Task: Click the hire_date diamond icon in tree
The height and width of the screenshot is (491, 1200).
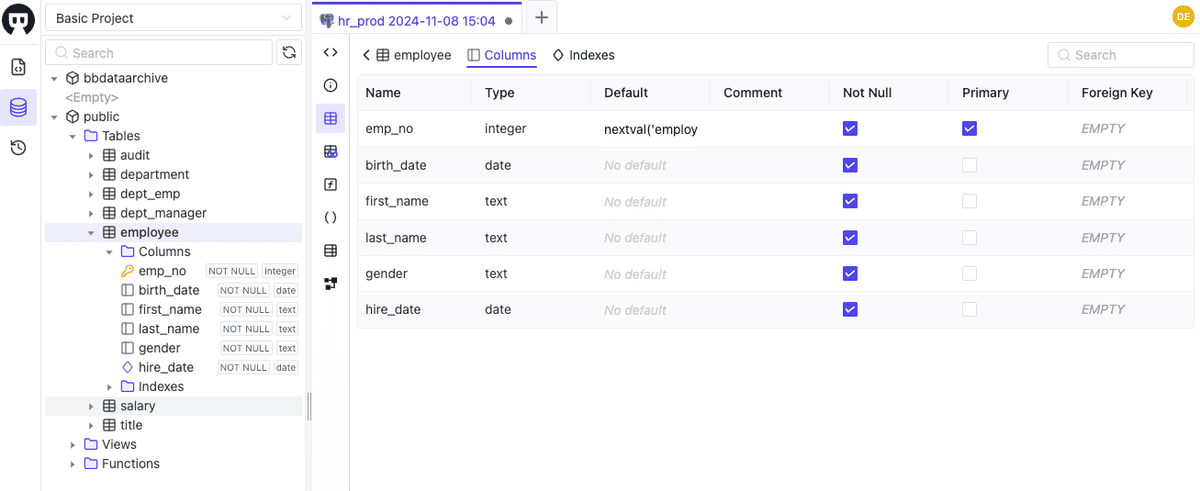Action: pos(127,367)
